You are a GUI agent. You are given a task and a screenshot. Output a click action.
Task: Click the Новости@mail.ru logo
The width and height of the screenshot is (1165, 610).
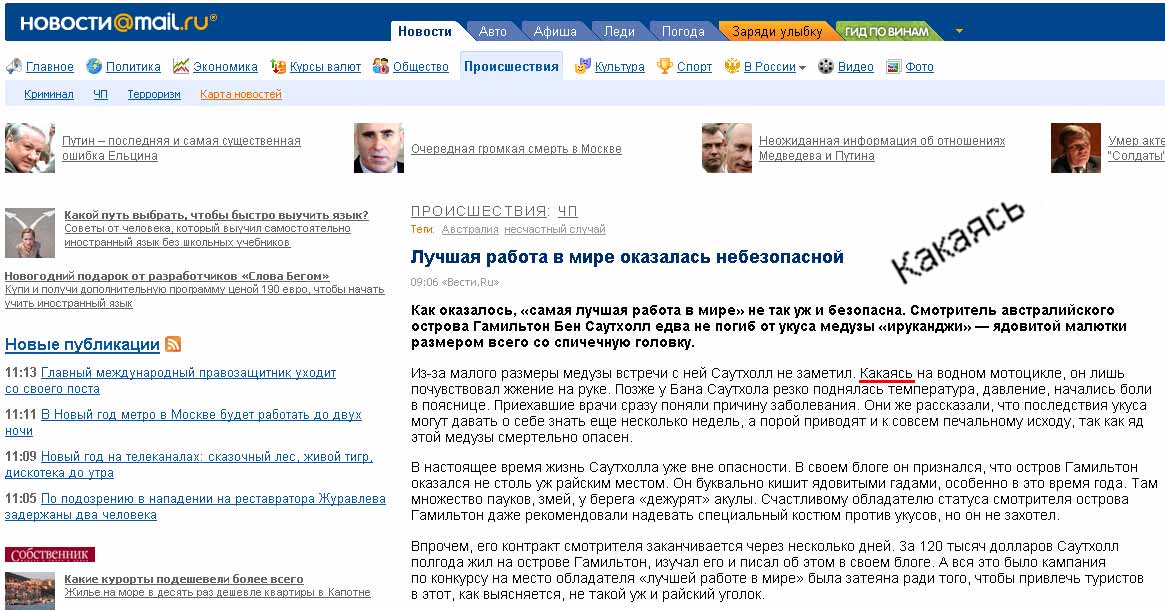118,22
